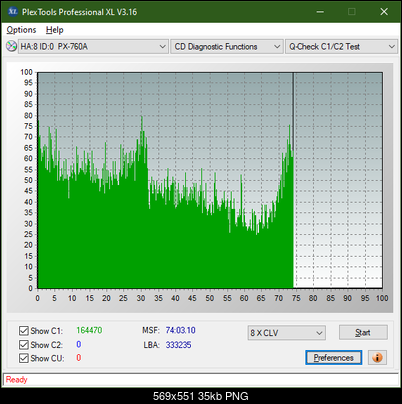Viewport: 402px width, 404px height.
Task: Open the orange info button
Action: tap(377, 358)
